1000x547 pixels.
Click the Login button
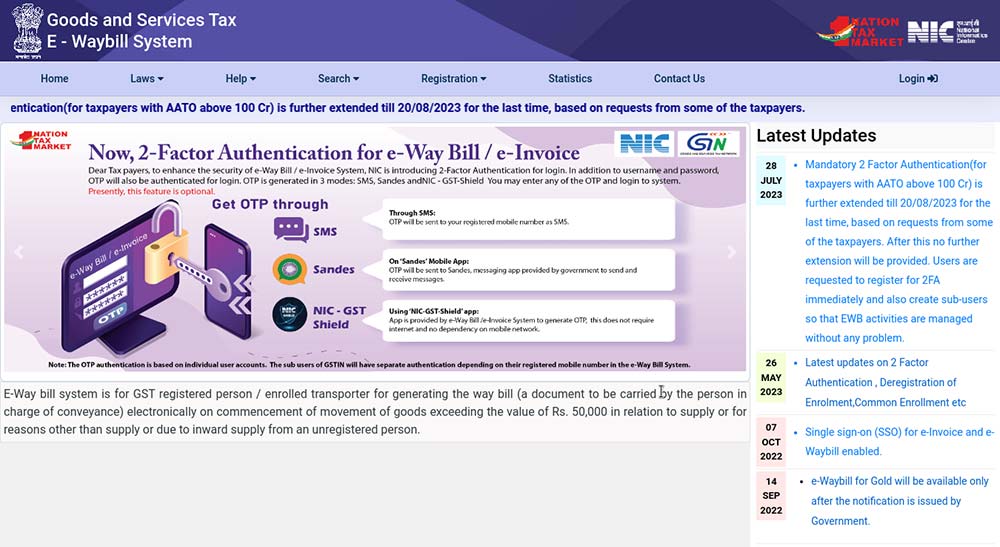pos(917,79)
